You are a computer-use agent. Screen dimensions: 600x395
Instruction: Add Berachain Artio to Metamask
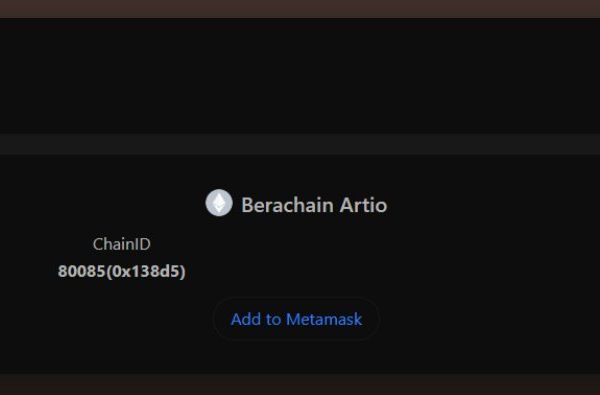coord(296,319)
